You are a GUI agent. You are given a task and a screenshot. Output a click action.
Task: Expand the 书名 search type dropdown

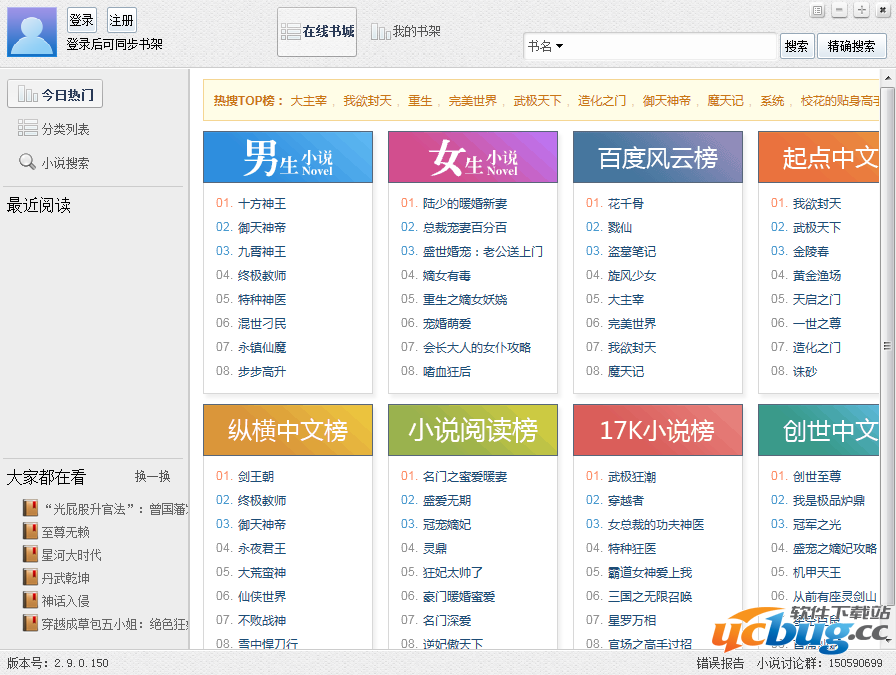coord(546,46)
